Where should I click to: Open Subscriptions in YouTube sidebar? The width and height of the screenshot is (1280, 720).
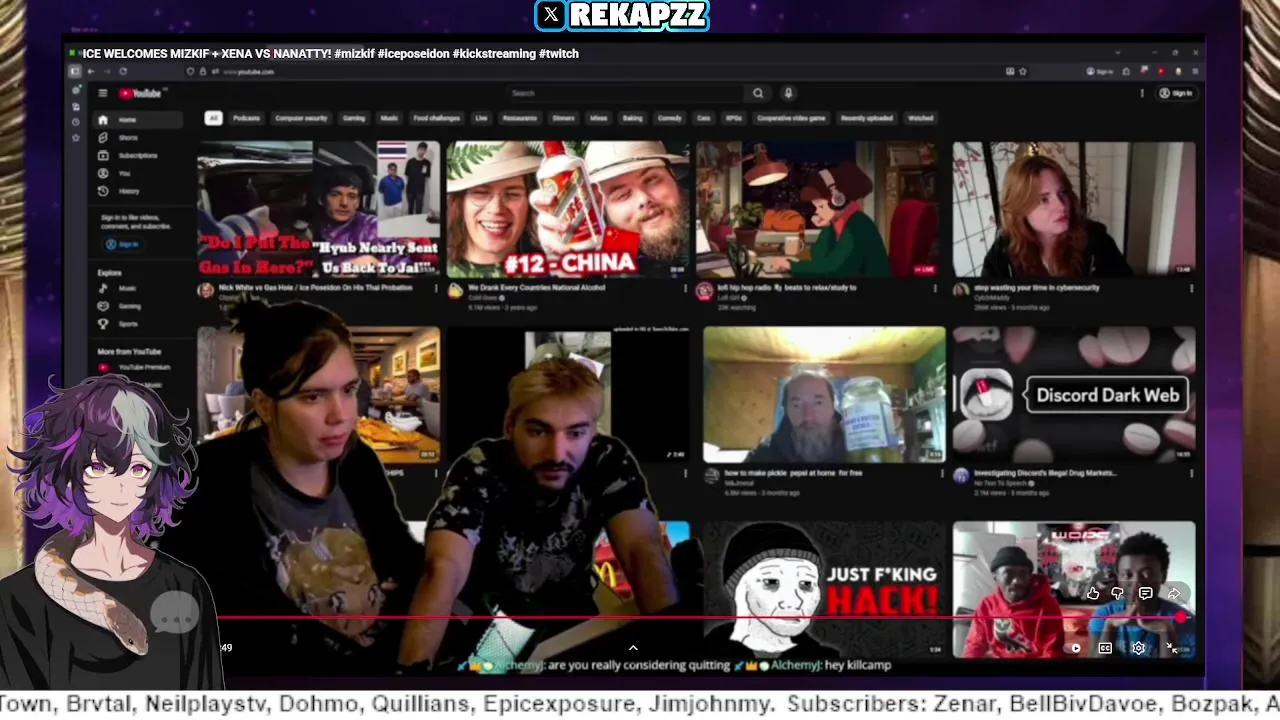click(x=138, y=156)
